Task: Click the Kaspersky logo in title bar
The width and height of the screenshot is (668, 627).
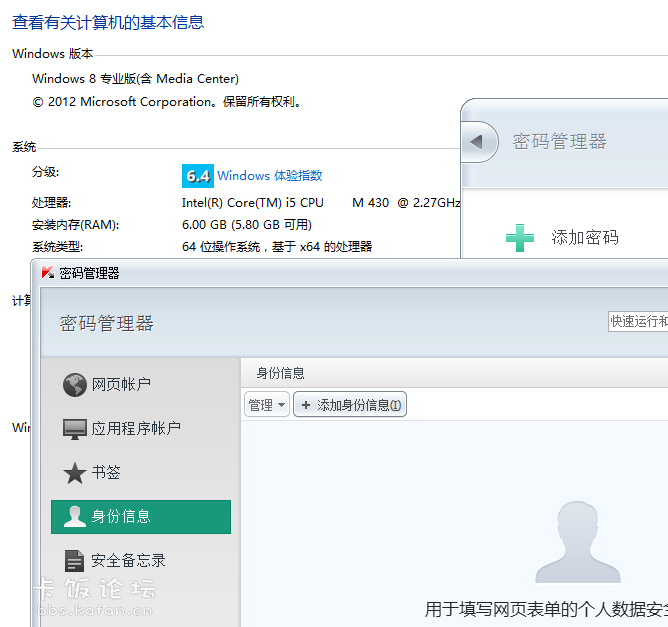Action: [x=48, y=273]
